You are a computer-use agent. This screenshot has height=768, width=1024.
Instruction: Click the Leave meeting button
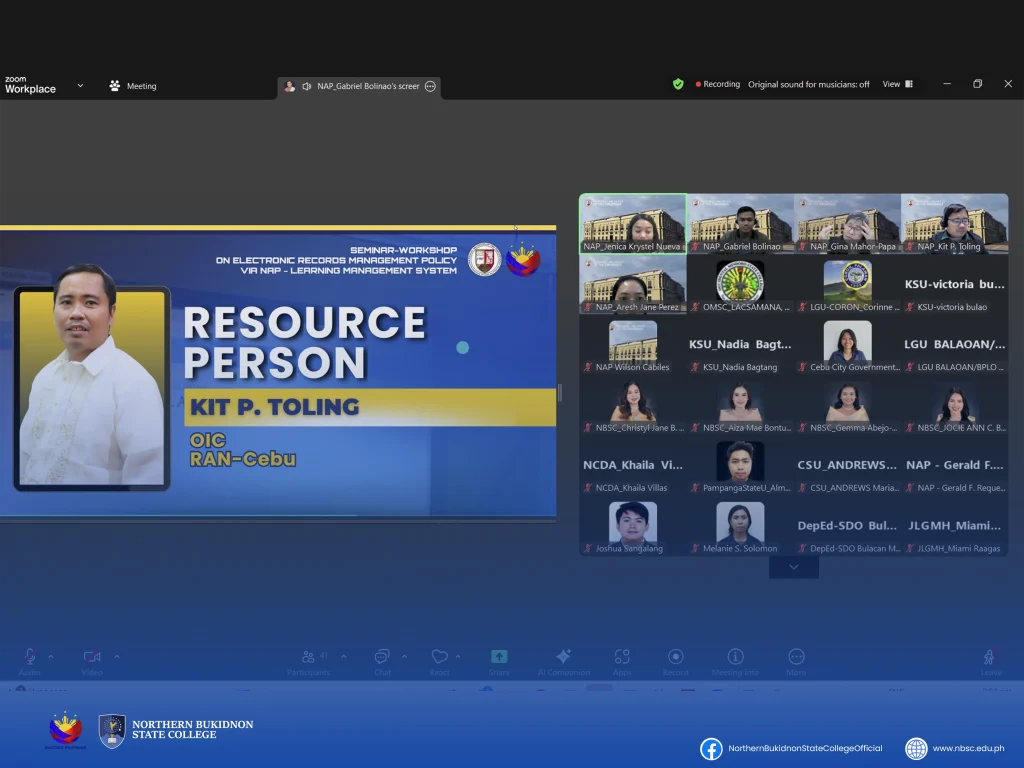(990, 659)
